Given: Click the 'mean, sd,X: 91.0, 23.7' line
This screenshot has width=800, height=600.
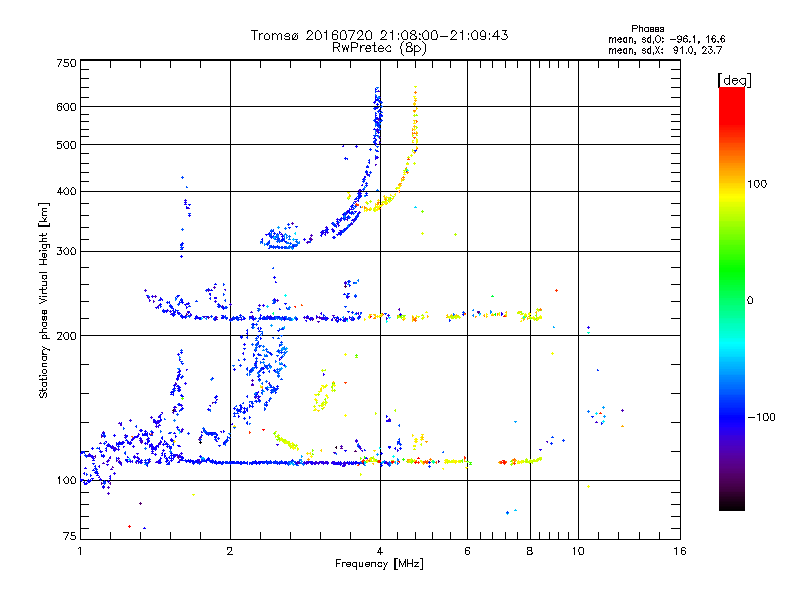Looking at the screenshot, I should [665, 50].
